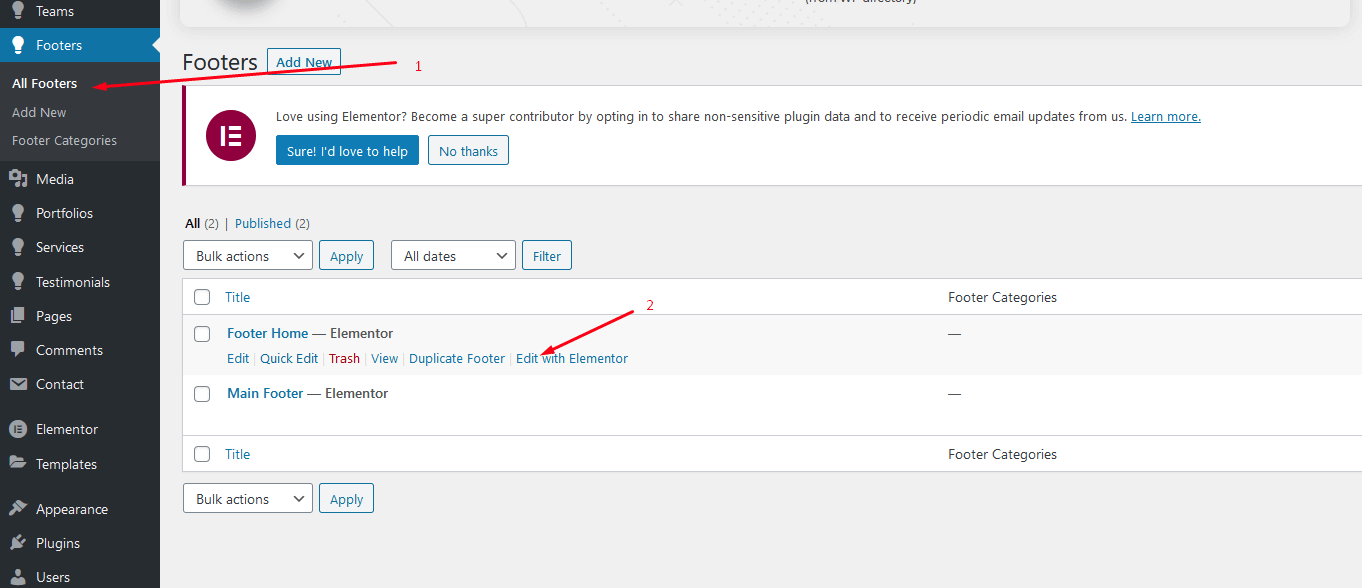Filter list by Published footers
Image resolution: width=1362 pixels, height=588 pixels.
tap(263, 224)
